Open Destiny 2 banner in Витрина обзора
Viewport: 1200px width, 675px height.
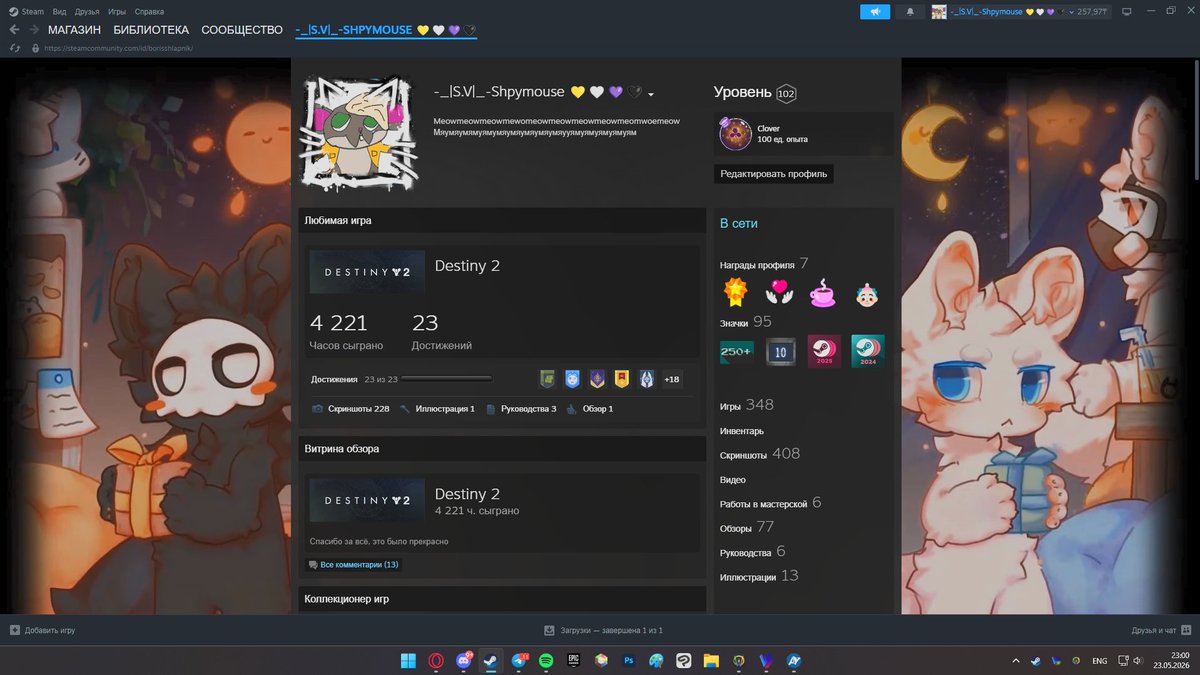click(x=367, y=500)
